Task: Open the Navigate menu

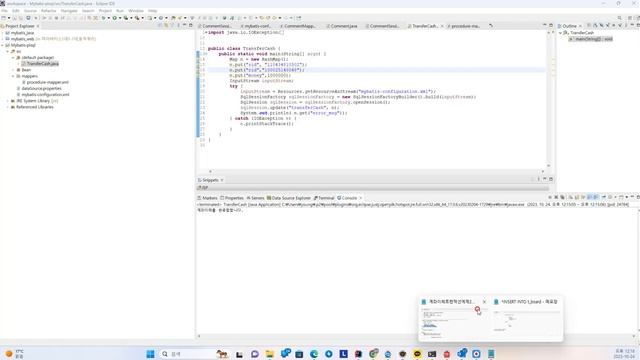Action: (x=69, y=11)
